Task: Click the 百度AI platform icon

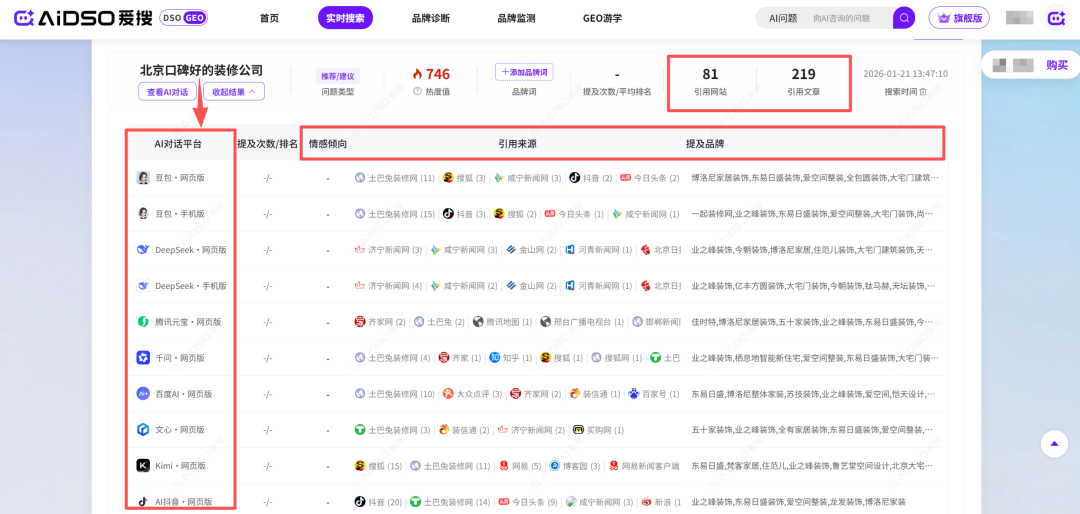Action: pyautogui.click(x=143, y=394)
